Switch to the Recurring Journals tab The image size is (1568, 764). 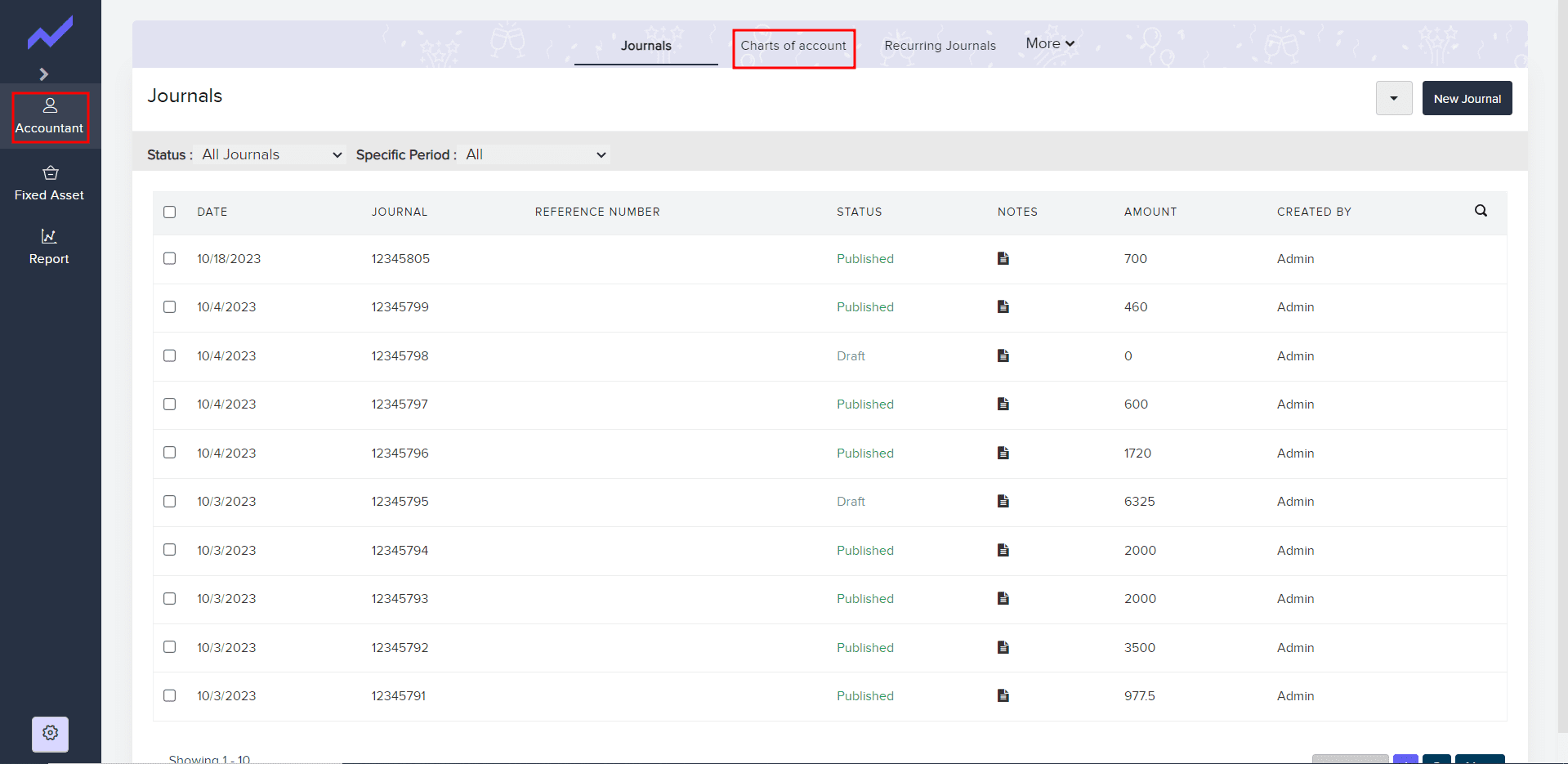click(940, 46)
